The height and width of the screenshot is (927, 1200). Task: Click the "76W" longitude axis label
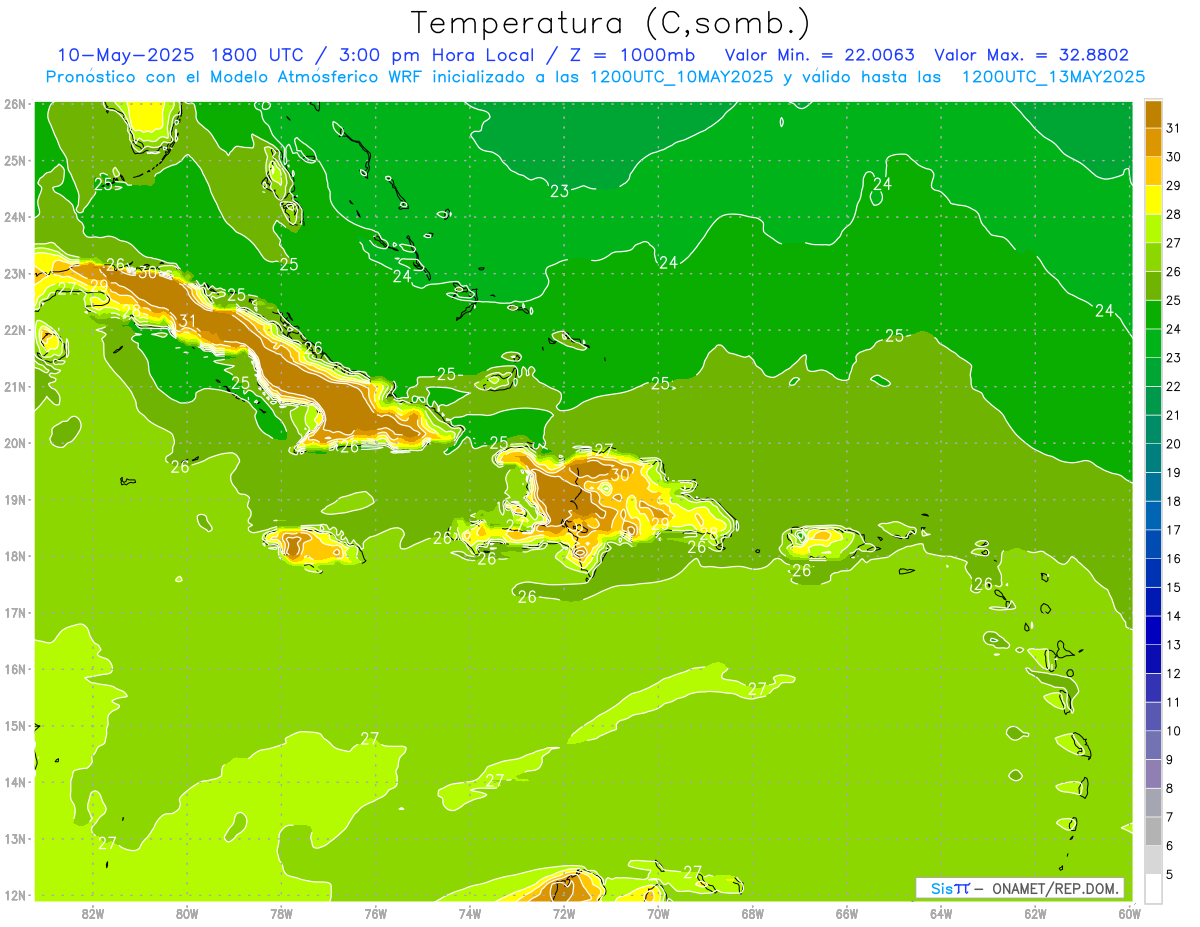(376, 912)
